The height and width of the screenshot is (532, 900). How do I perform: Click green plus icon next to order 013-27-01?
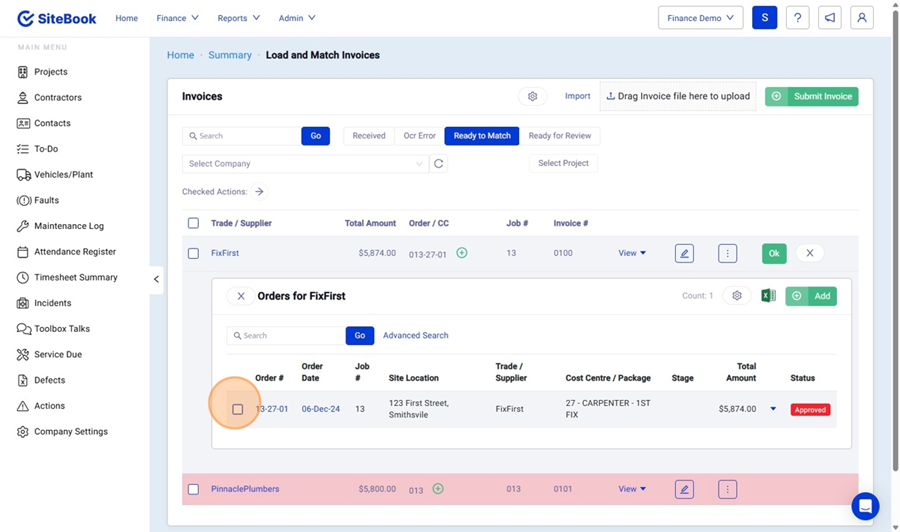coord(462,253)
